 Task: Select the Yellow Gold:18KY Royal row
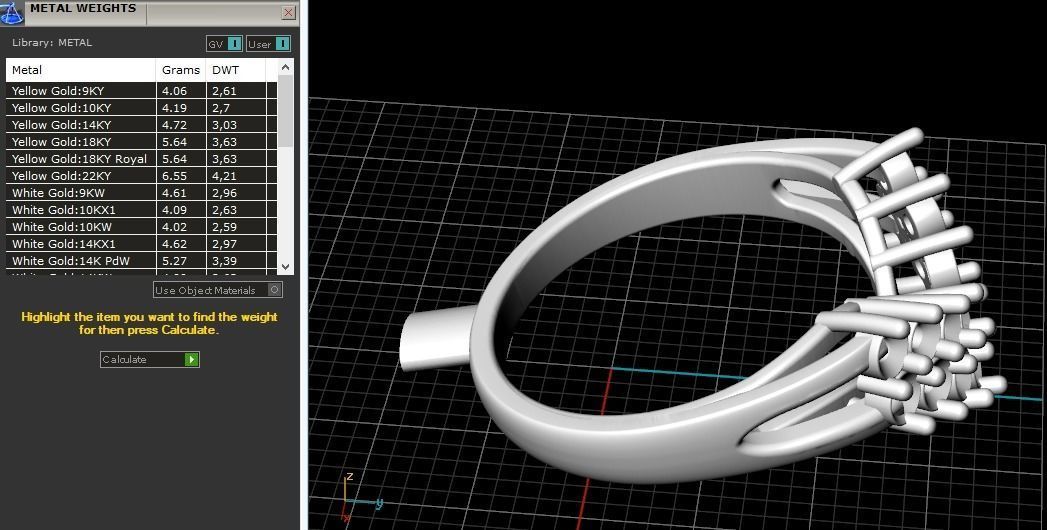tap(142, 159)
